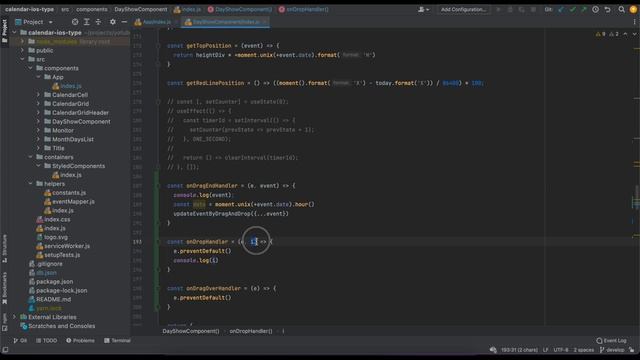
Task: Expand the public folder
Action: click(23, 51)
